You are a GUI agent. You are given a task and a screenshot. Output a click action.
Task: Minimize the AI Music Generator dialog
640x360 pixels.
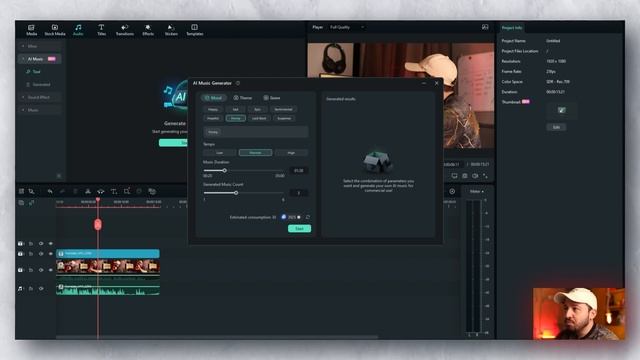(424, 83)
